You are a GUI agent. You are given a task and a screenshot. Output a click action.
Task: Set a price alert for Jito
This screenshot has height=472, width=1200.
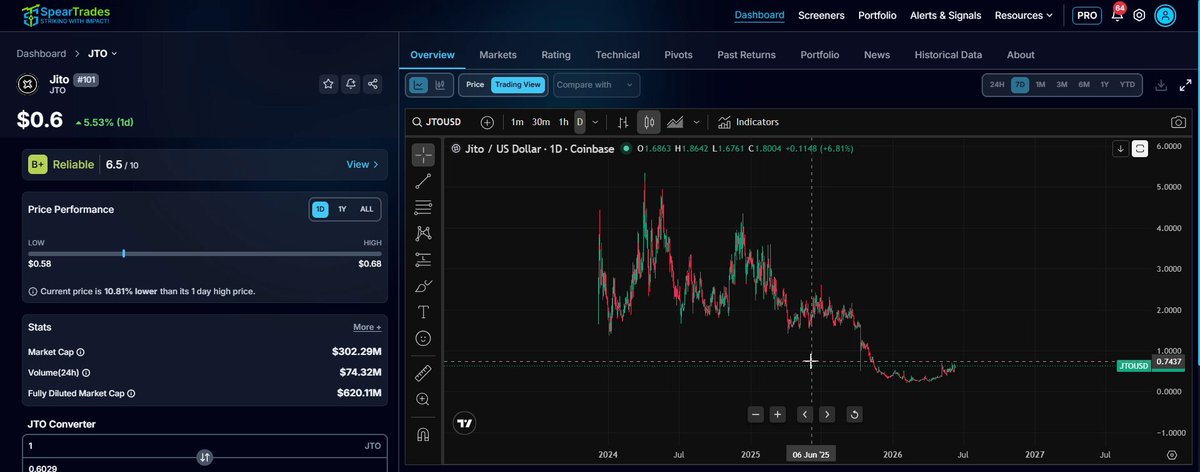click(351, 84)
